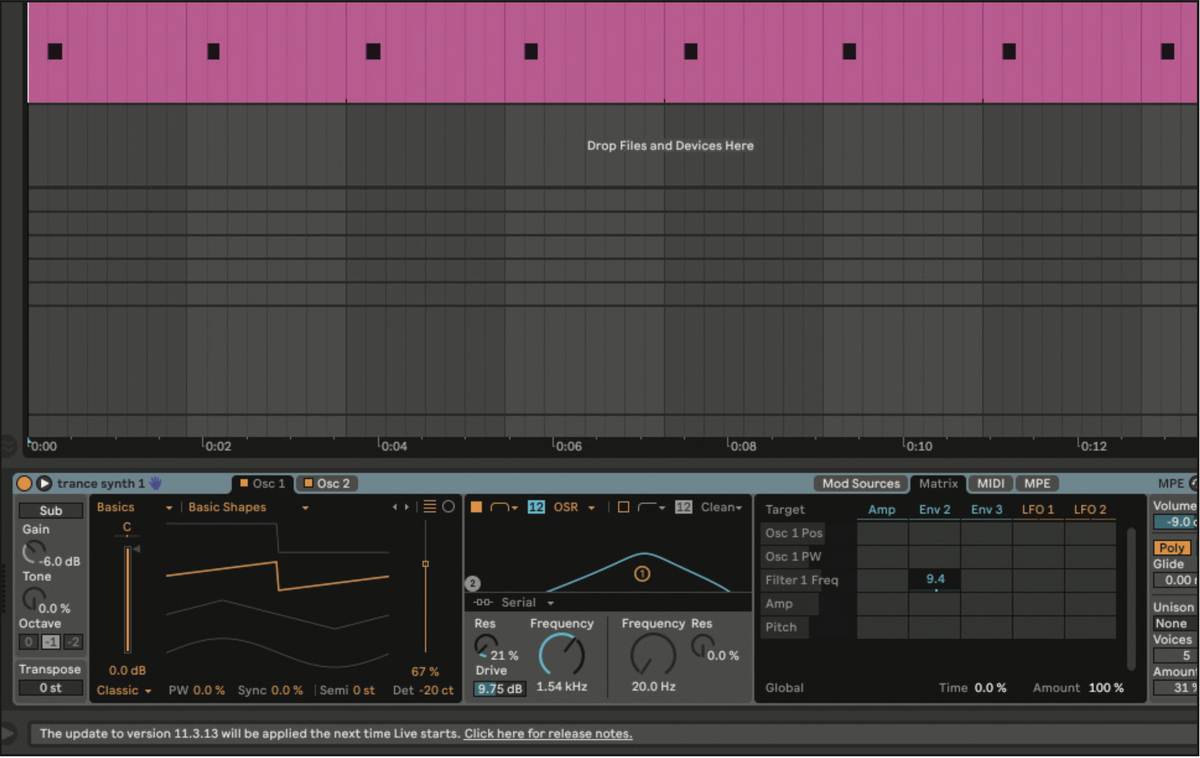This screenshot has width=1200, height=758.
Task: Click the device preview play button
Action: point(44,483)
